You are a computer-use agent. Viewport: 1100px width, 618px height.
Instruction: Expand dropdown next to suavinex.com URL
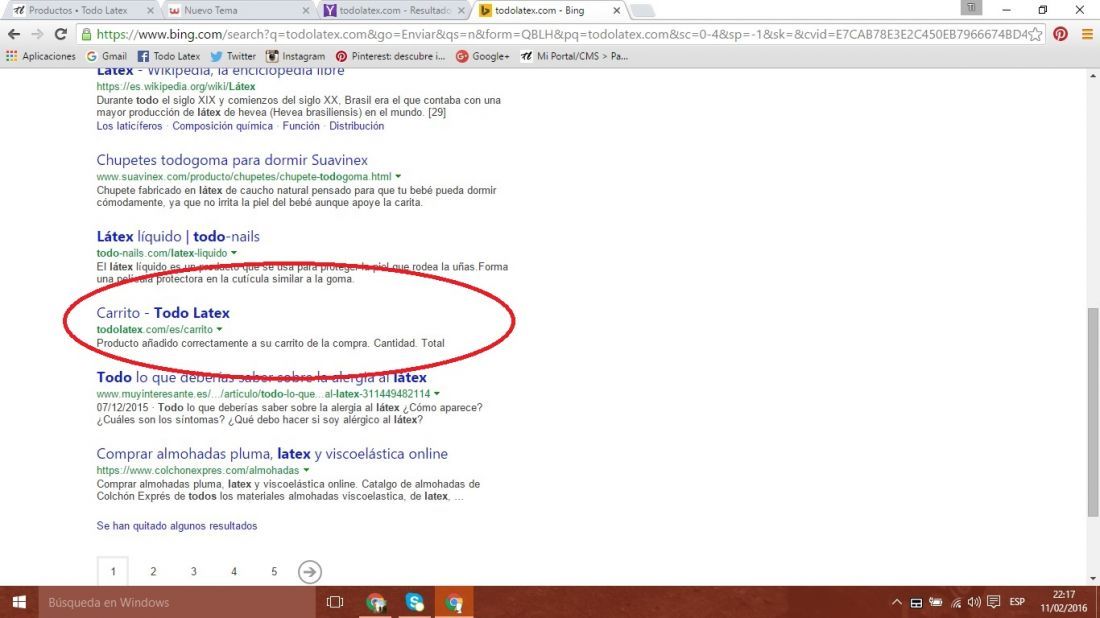[x=398, y=176]
